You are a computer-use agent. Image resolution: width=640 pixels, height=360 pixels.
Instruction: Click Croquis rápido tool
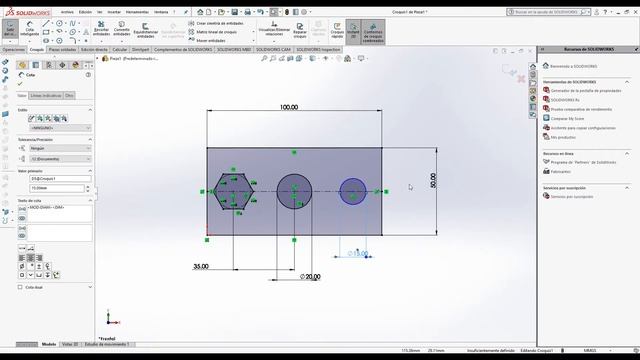click(337, 31)
